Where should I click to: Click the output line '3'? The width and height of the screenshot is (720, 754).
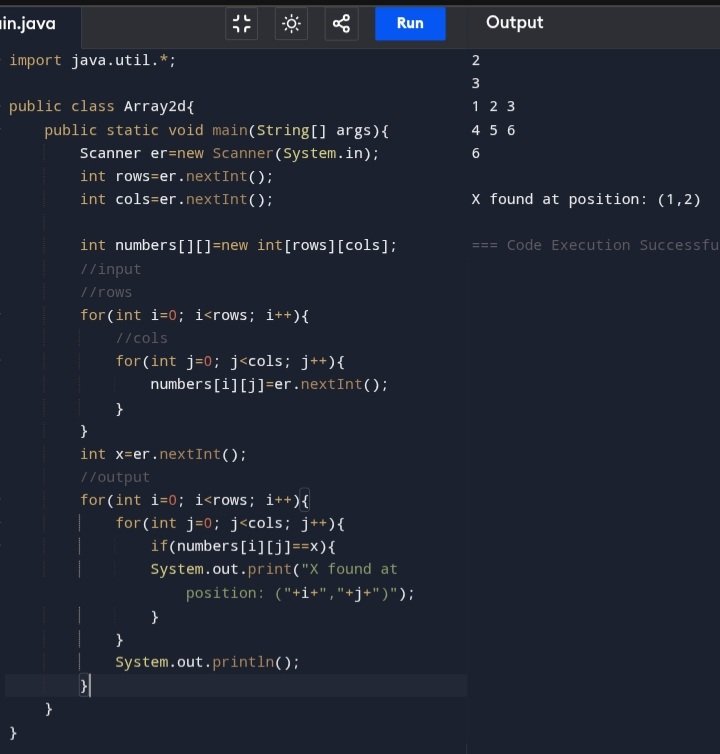click(x=476, y=84)
